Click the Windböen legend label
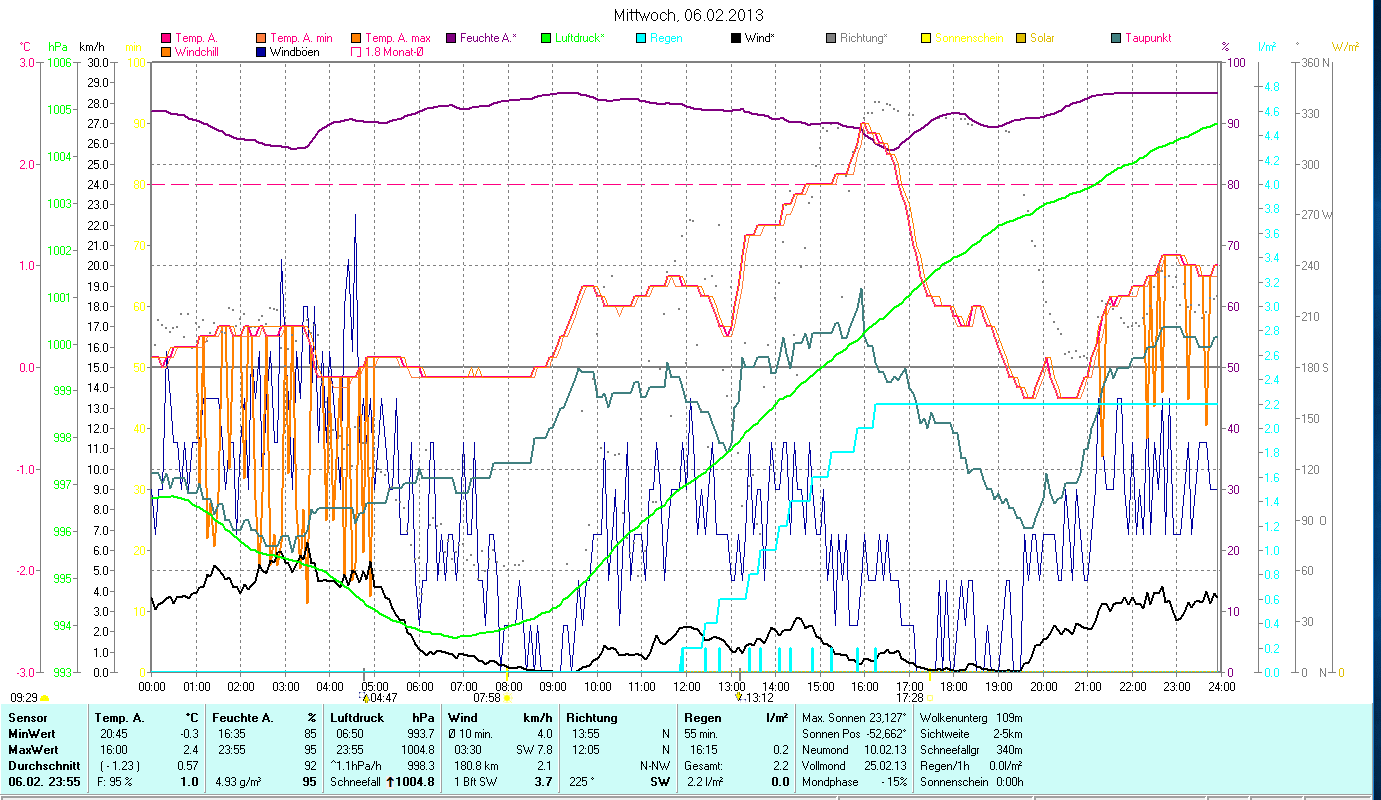1381x800 pixels. coord(294,51)
